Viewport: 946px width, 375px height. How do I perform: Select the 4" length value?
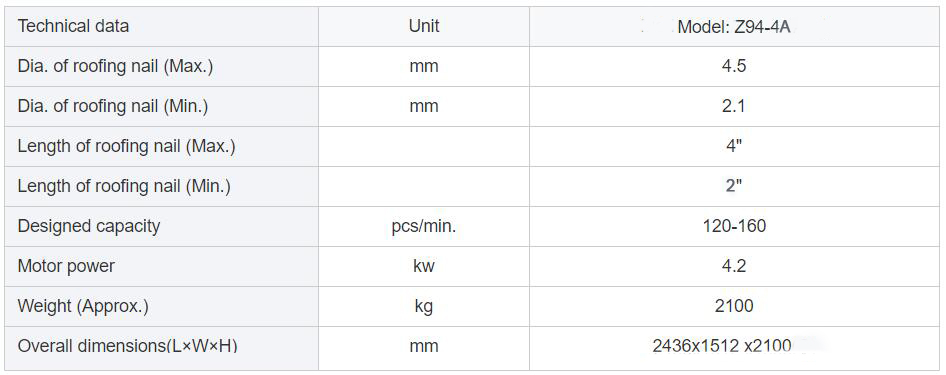click(x=734, y=147)
